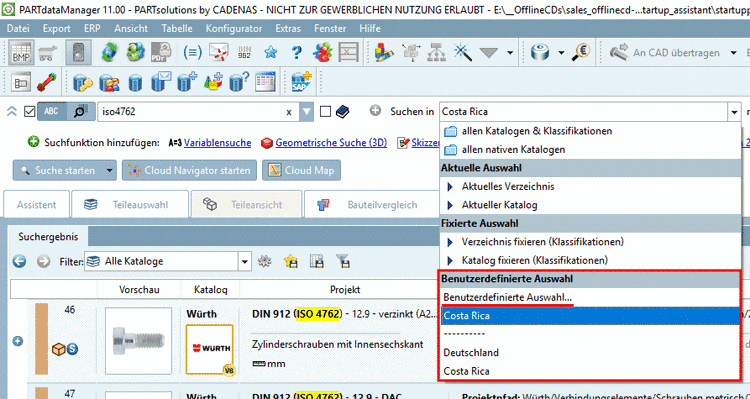This screenshot has height=399, width=750.
Task: Click the SAP database icon
Action: pyautogui.click(x=302, y=82)
